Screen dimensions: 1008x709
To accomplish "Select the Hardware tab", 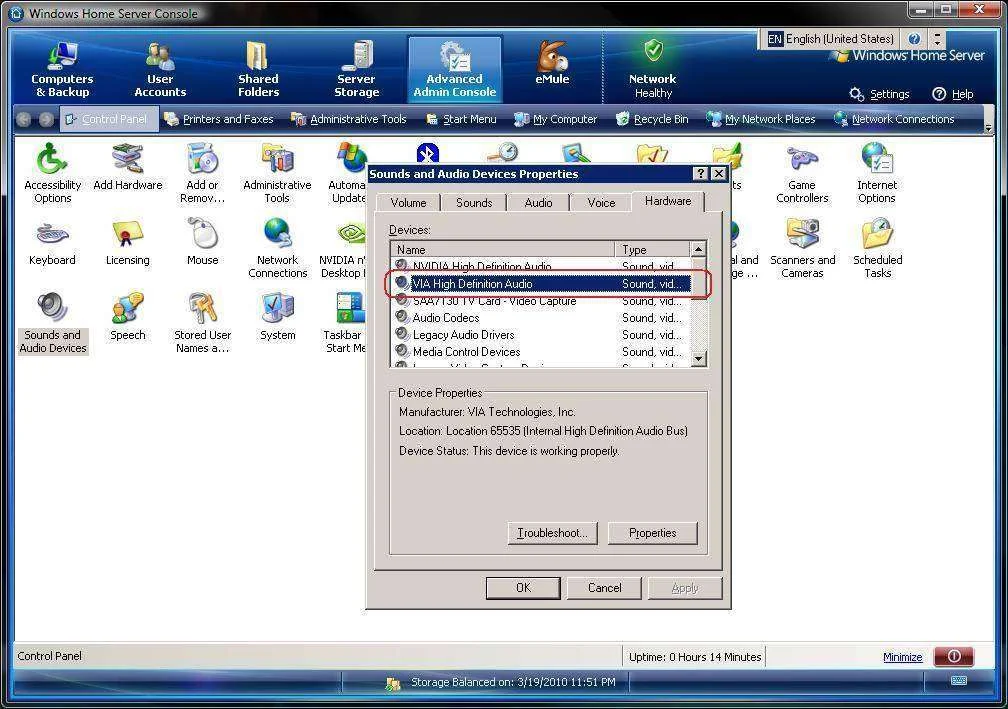I will 668,201.
